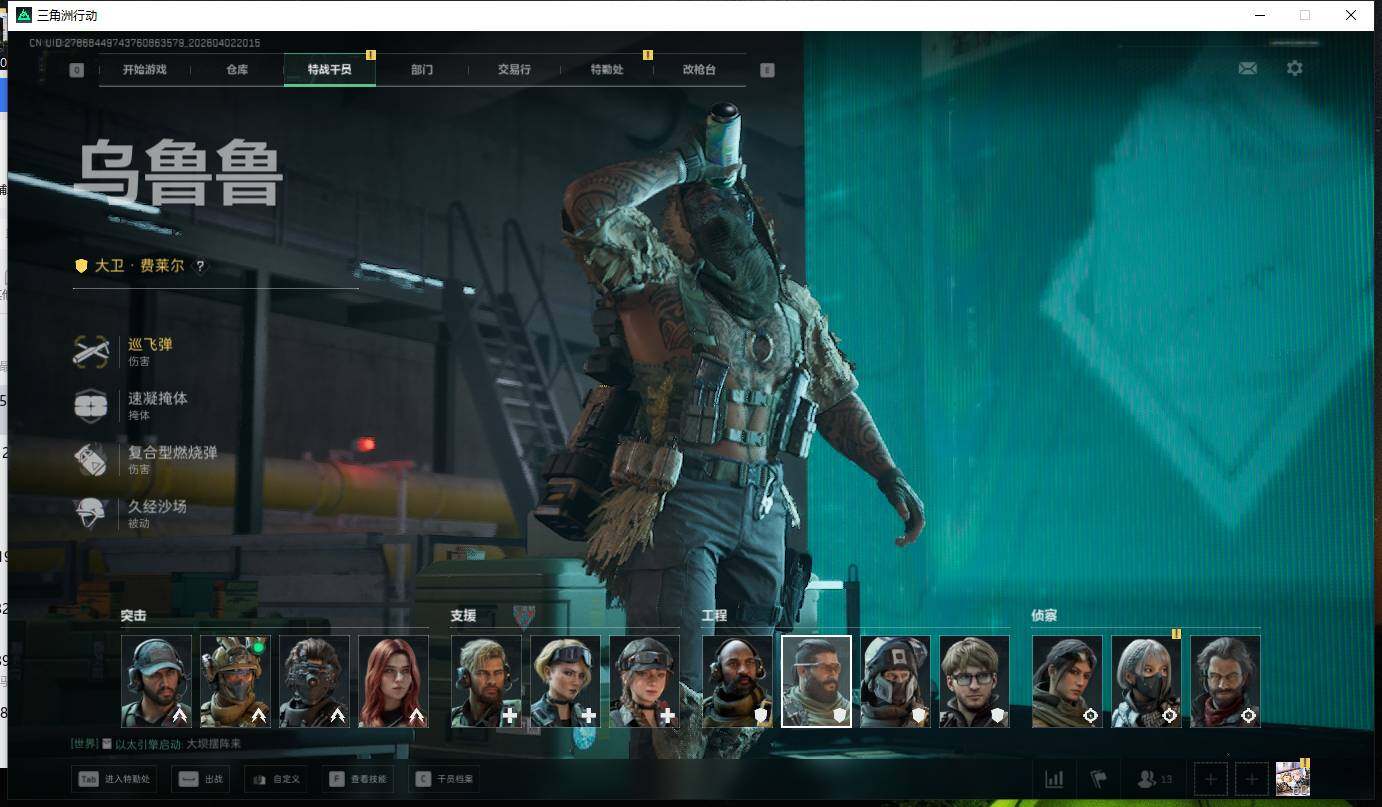Switch to the 仓库 tab
This screenshot has height=807, width=1382.
[237, 70]
